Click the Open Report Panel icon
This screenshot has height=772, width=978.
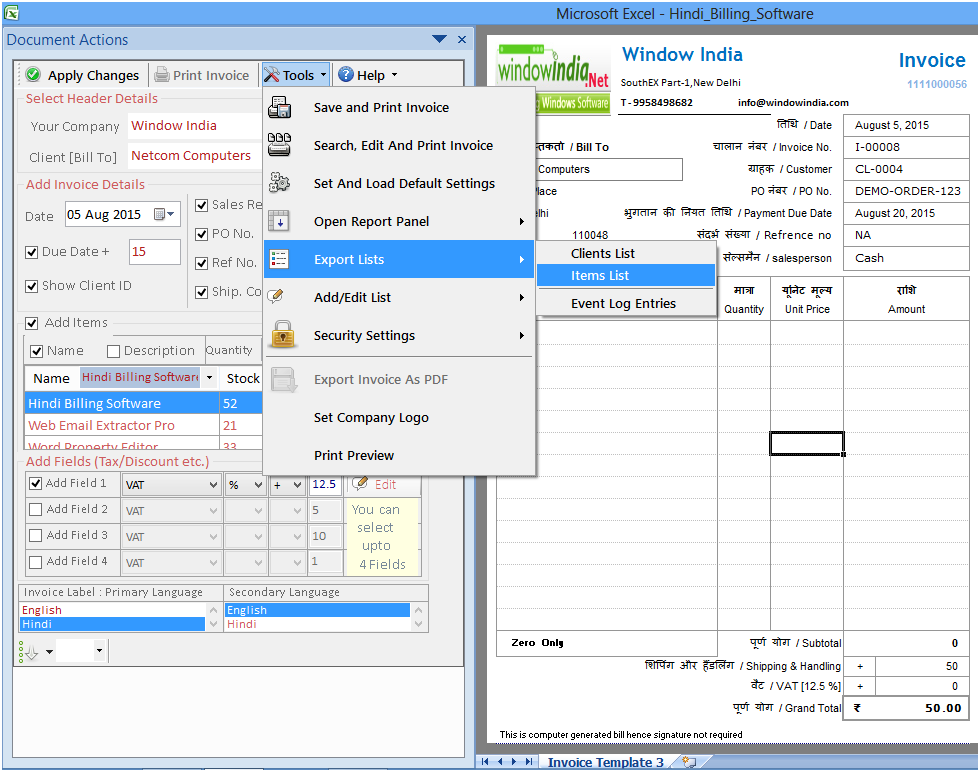click(279, 221)
